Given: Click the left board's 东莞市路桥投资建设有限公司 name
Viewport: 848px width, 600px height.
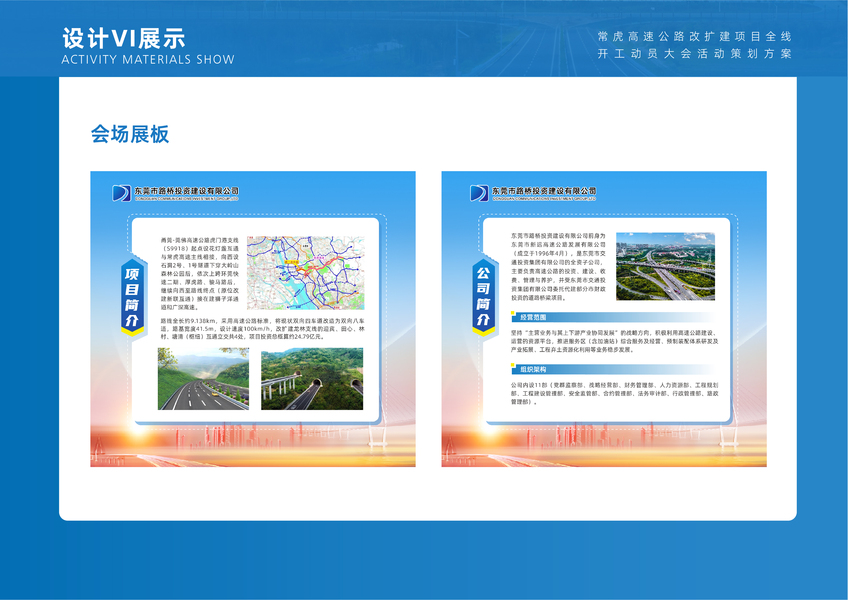Looking at the screenshot, I should click(x=187, y=191).
